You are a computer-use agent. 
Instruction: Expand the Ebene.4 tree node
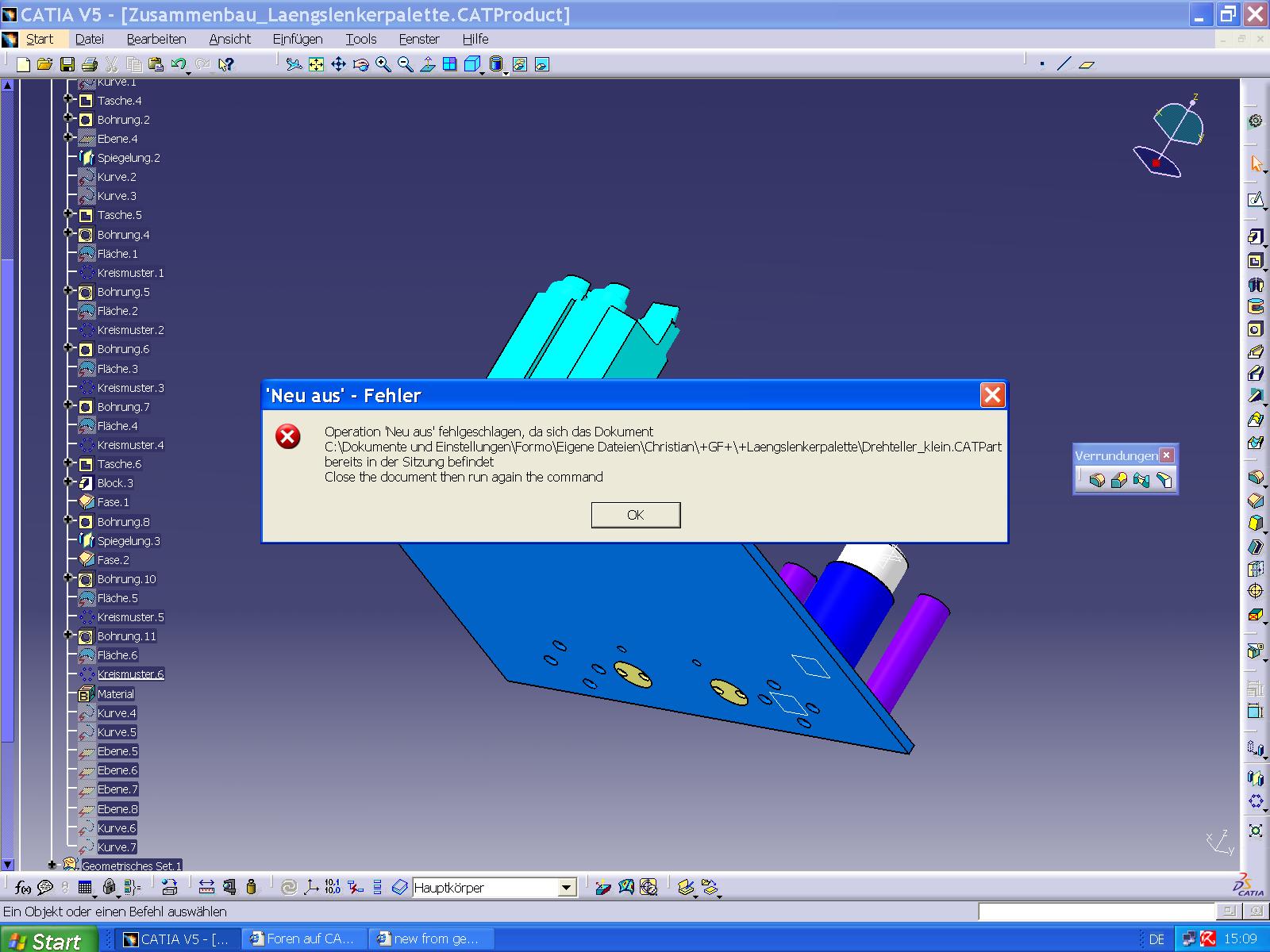tap(68, 137)
